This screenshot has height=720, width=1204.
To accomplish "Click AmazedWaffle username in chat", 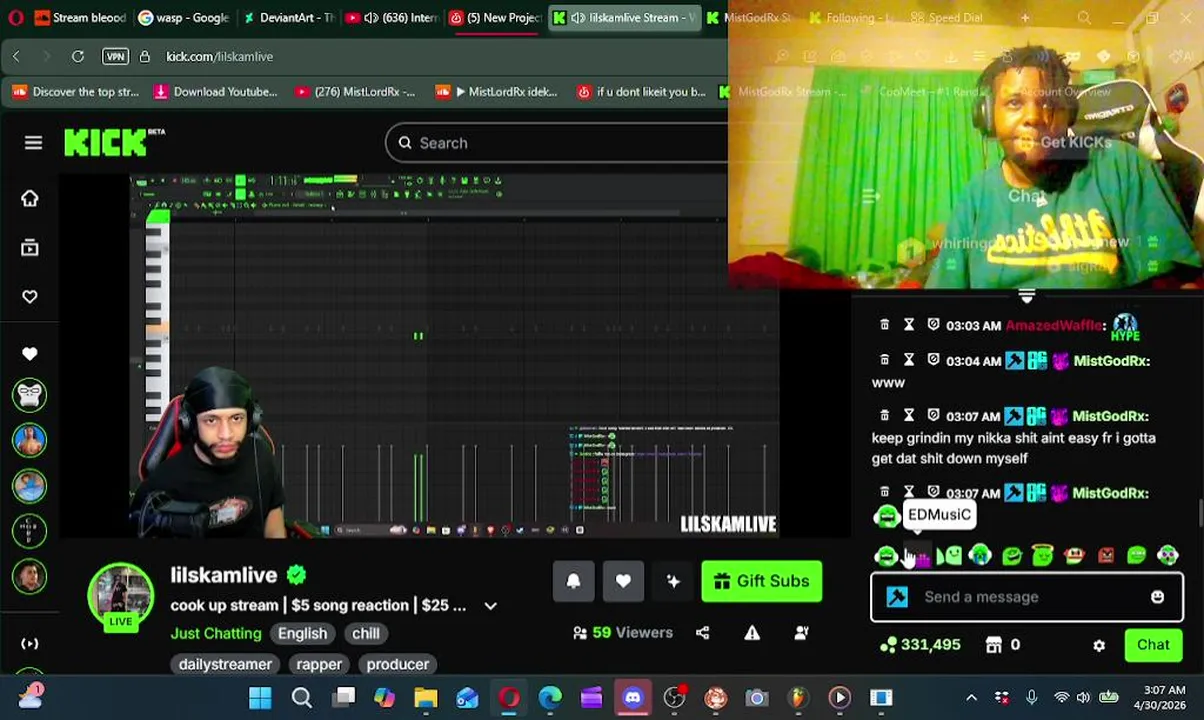I will coord(1055,326).
